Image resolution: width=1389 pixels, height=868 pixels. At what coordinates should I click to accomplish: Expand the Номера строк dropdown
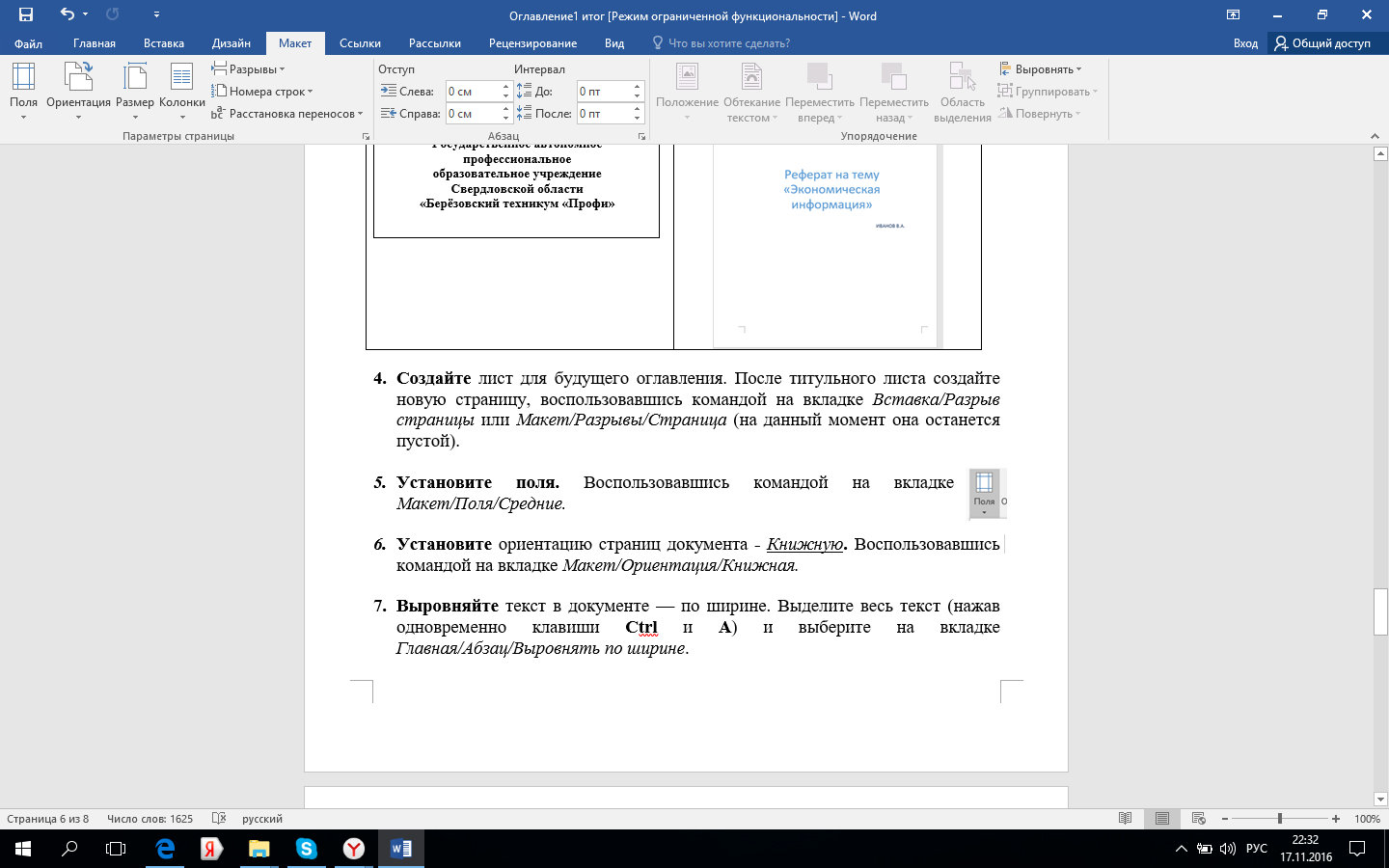click(x=261, y=92)
